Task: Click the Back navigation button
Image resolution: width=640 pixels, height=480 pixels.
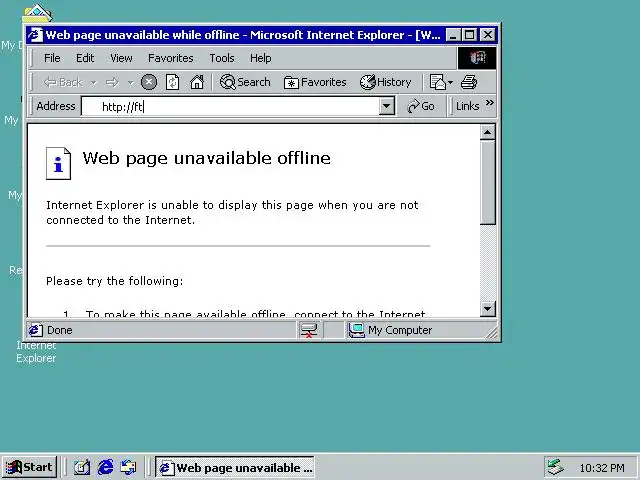Action: [x=64, y=82]
